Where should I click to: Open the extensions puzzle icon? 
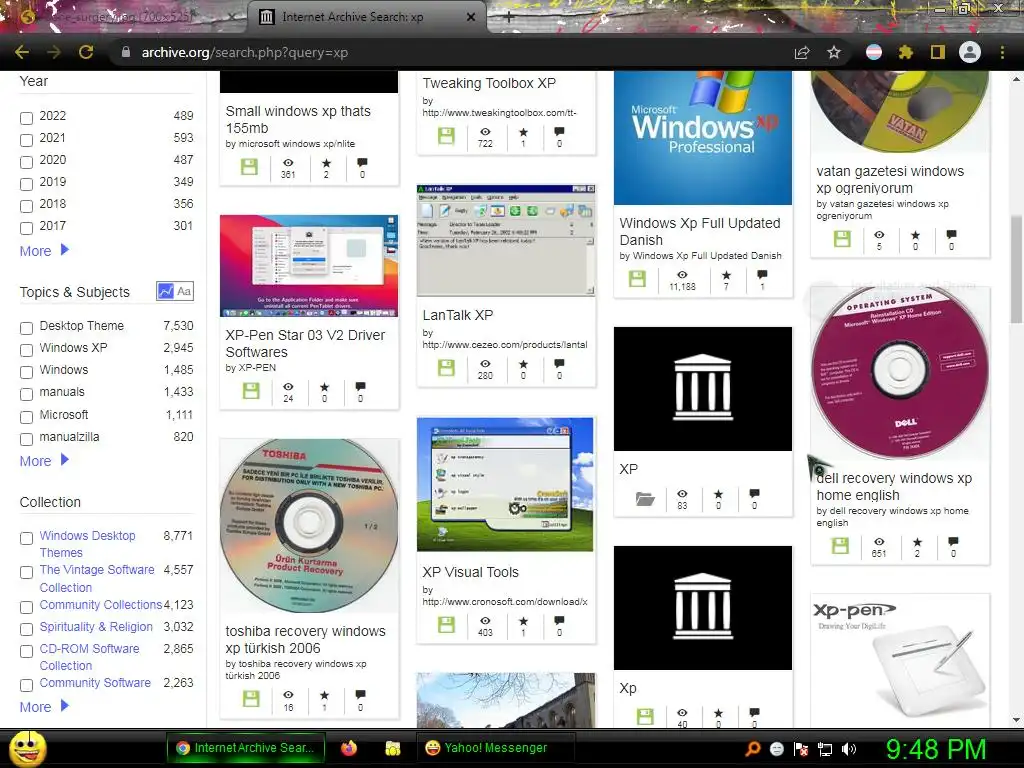click(905, 52)
